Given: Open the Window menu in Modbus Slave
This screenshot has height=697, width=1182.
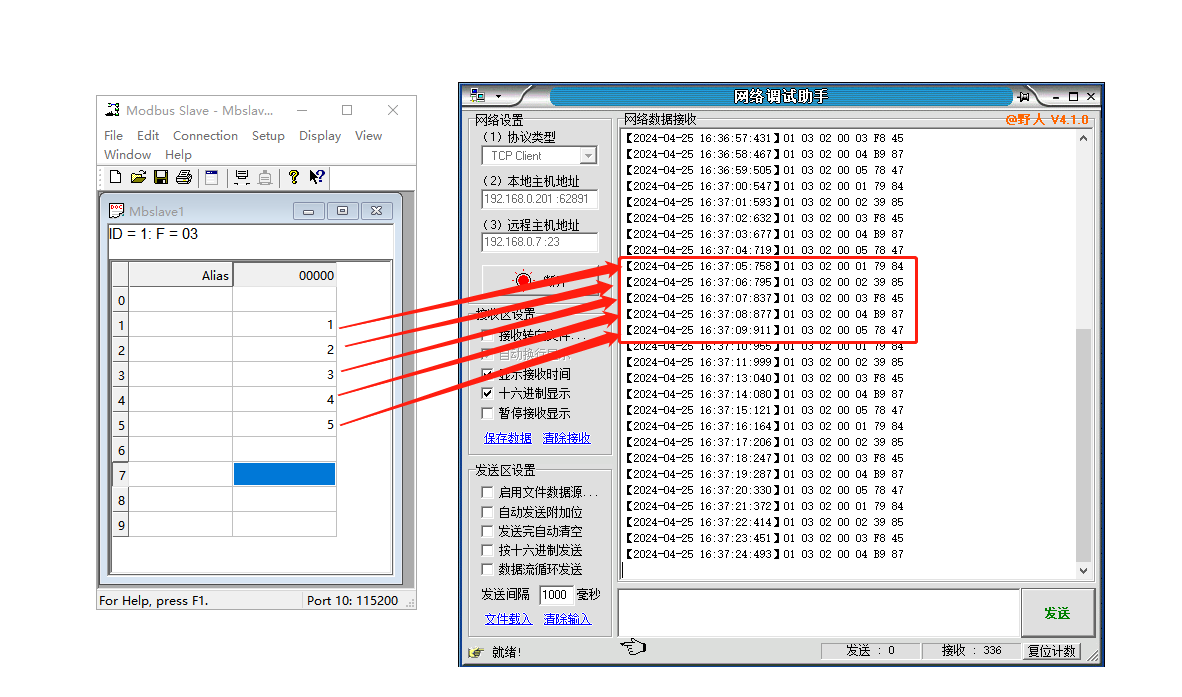Looking at the screenshot, I should tap(127, 154).
